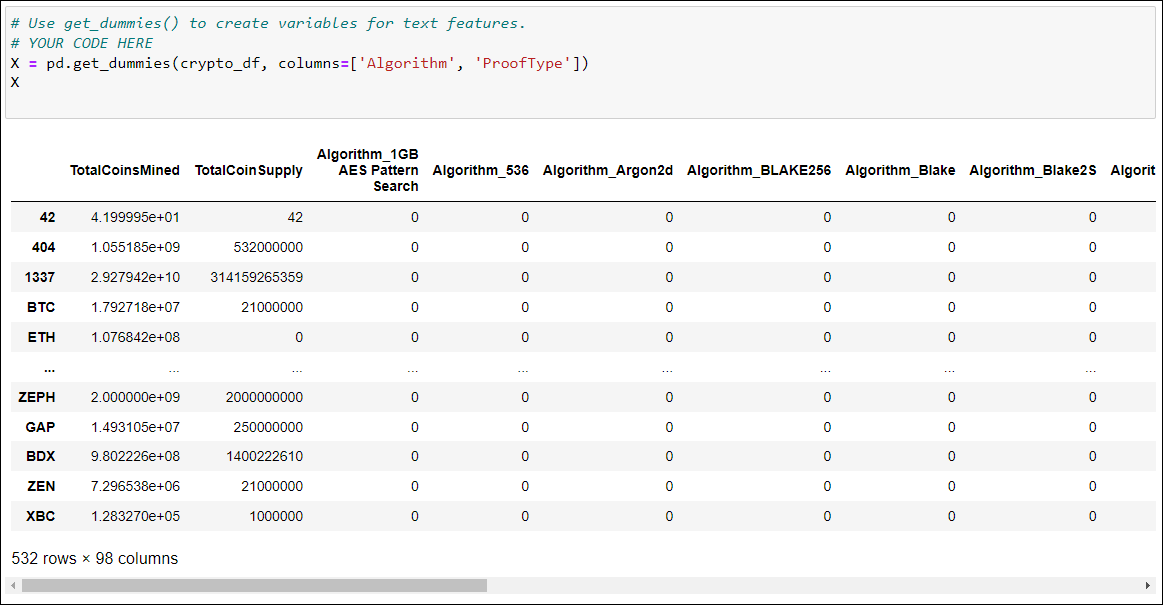The image size is (1163, 605).
Task: Click TotalCoinSupply value 1400222610
Action: coord(264,457)
